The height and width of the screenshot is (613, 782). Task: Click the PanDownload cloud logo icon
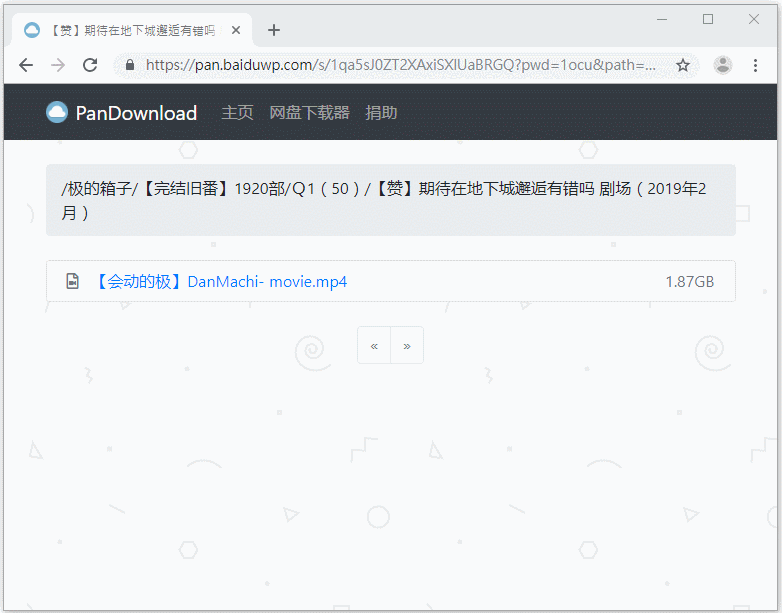(57, 112)
